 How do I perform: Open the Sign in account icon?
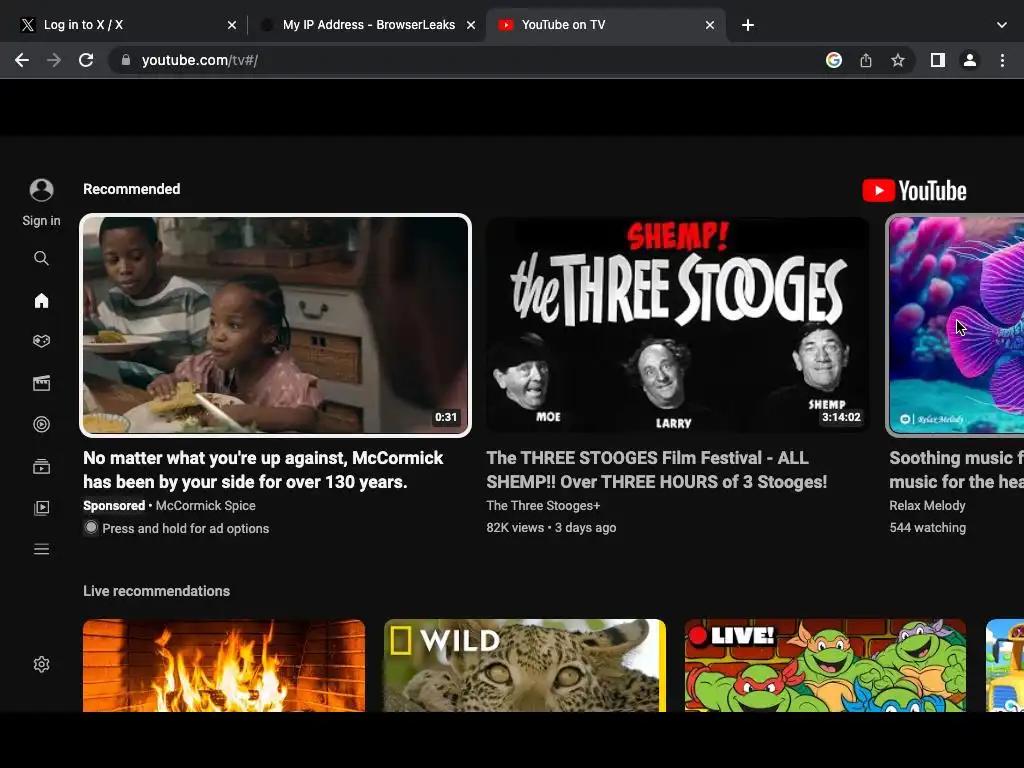tap(41, 190)
